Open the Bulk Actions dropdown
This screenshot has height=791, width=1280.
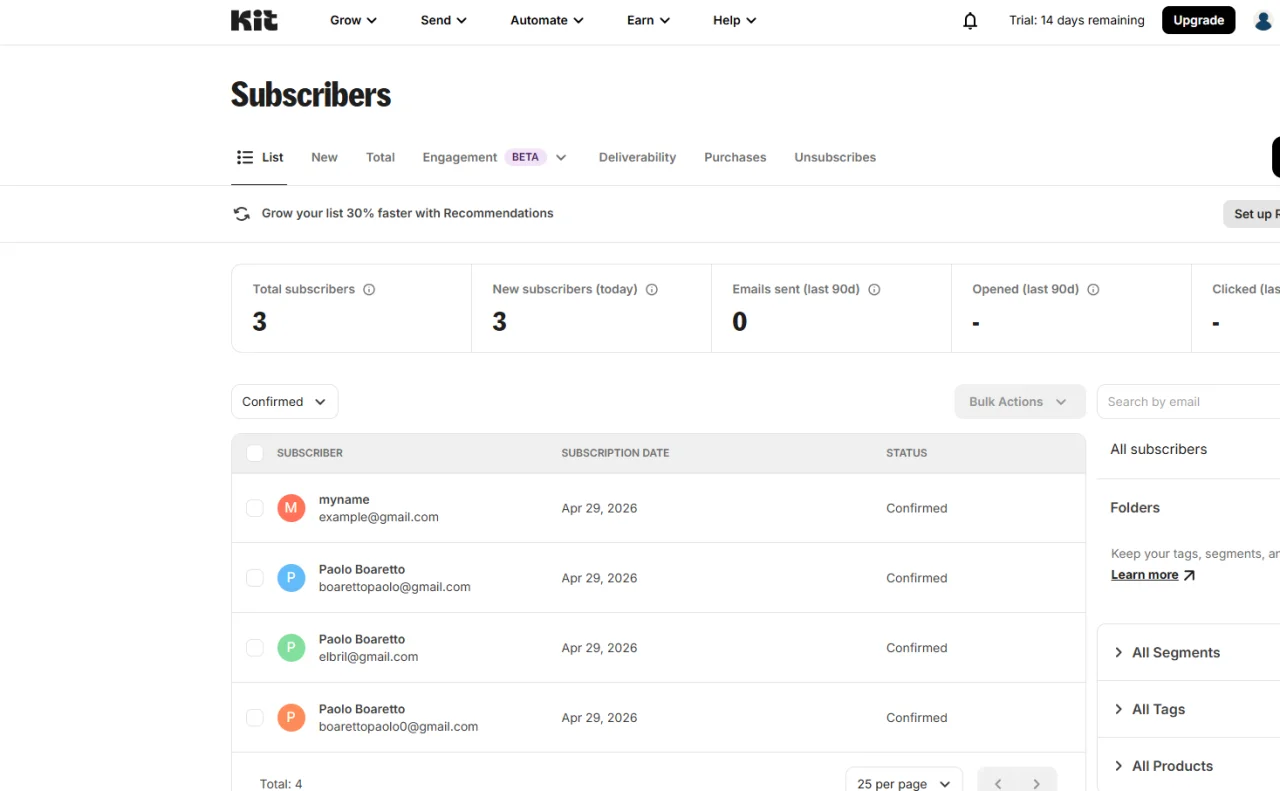click(x=1020, y=402)
